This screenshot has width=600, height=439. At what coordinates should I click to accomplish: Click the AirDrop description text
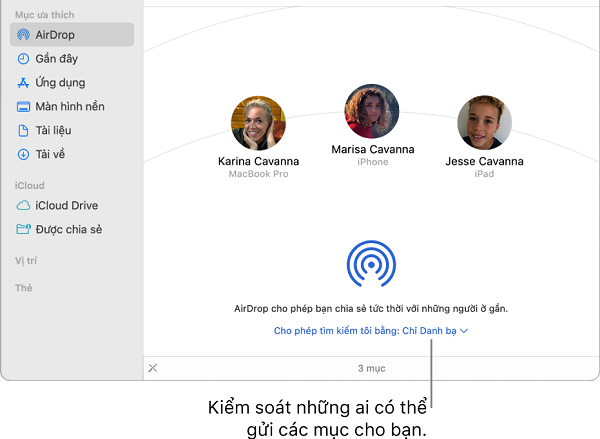pos(371,309)
